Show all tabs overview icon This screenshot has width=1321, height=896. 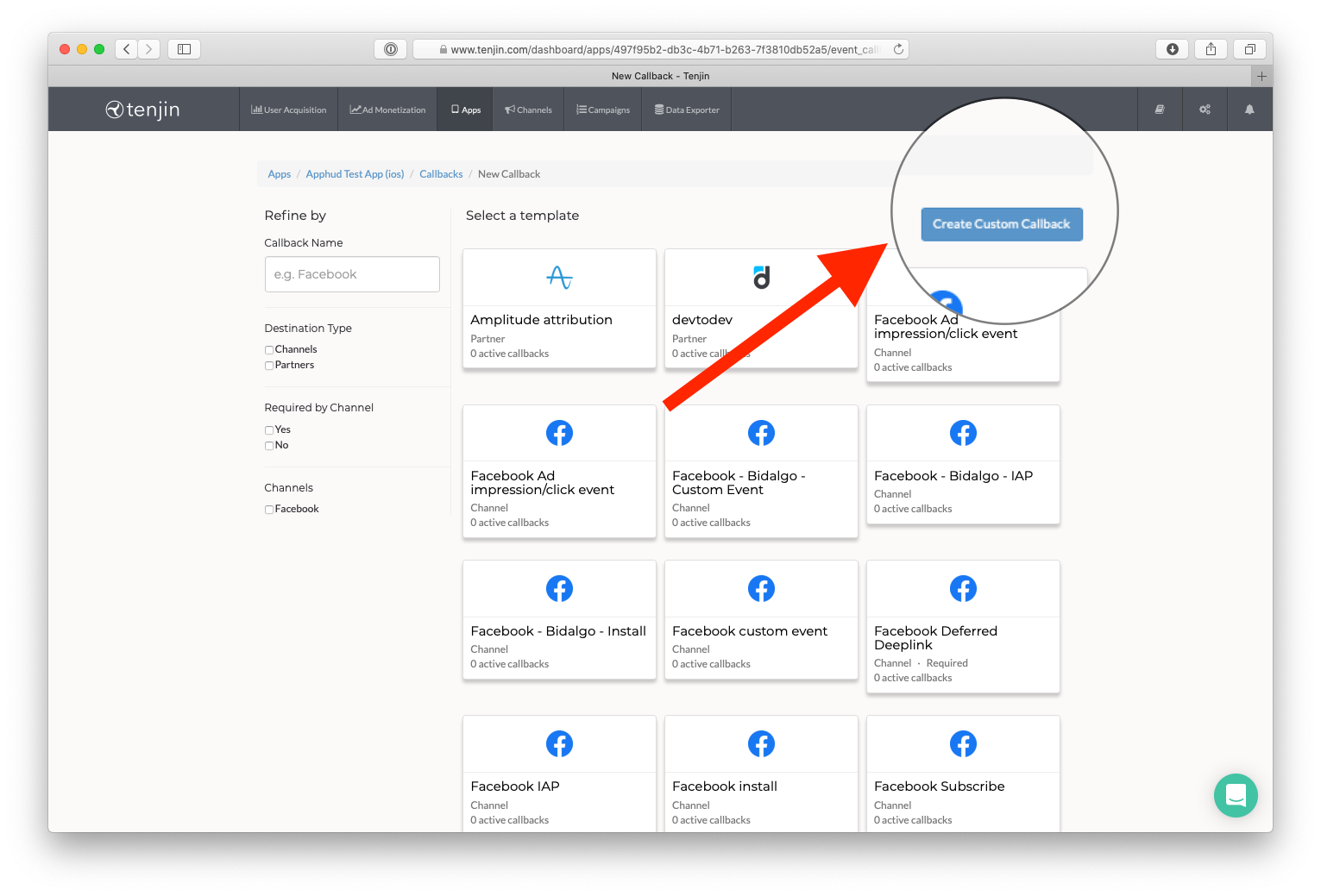click(x=1249, y=49)
